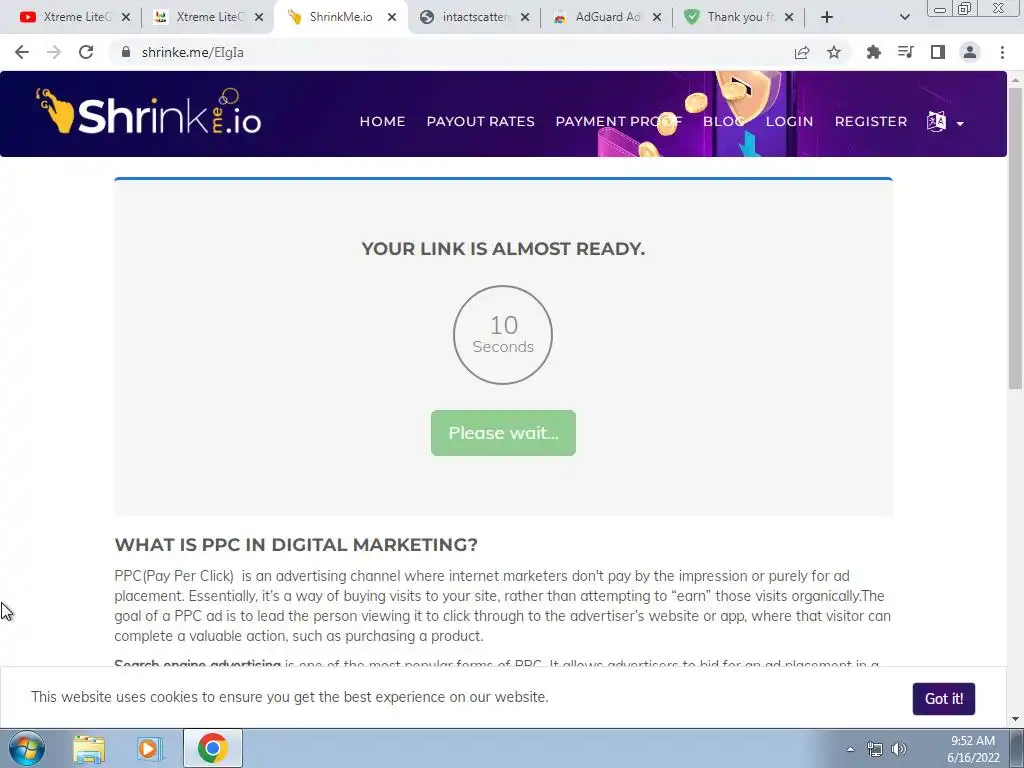Click the Got it! cookie button
1024x768 pixels.
tap(944, 699)
